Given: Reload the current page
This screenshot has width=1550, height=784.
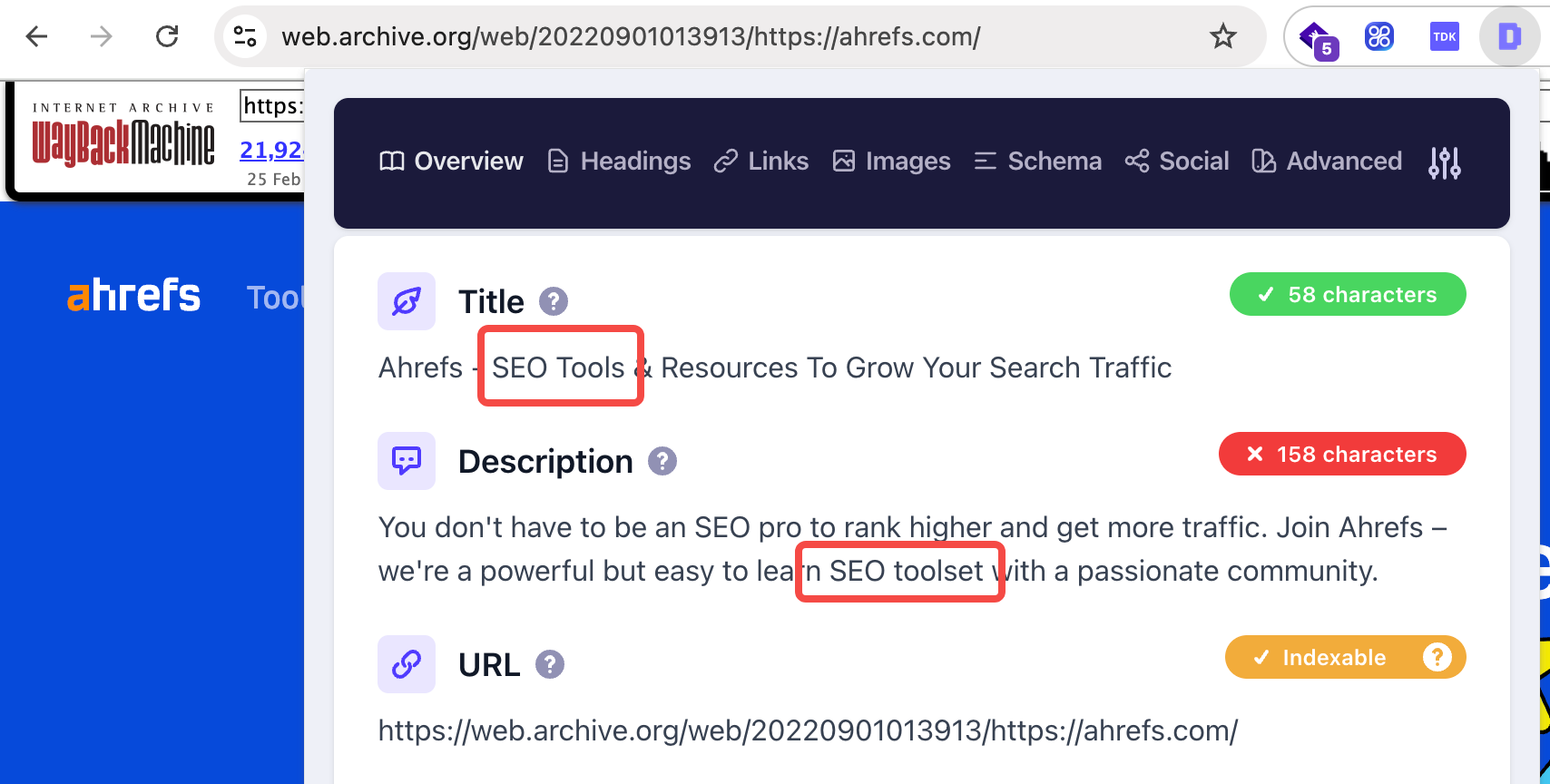Looking at the screenshot, I should 167,36.
